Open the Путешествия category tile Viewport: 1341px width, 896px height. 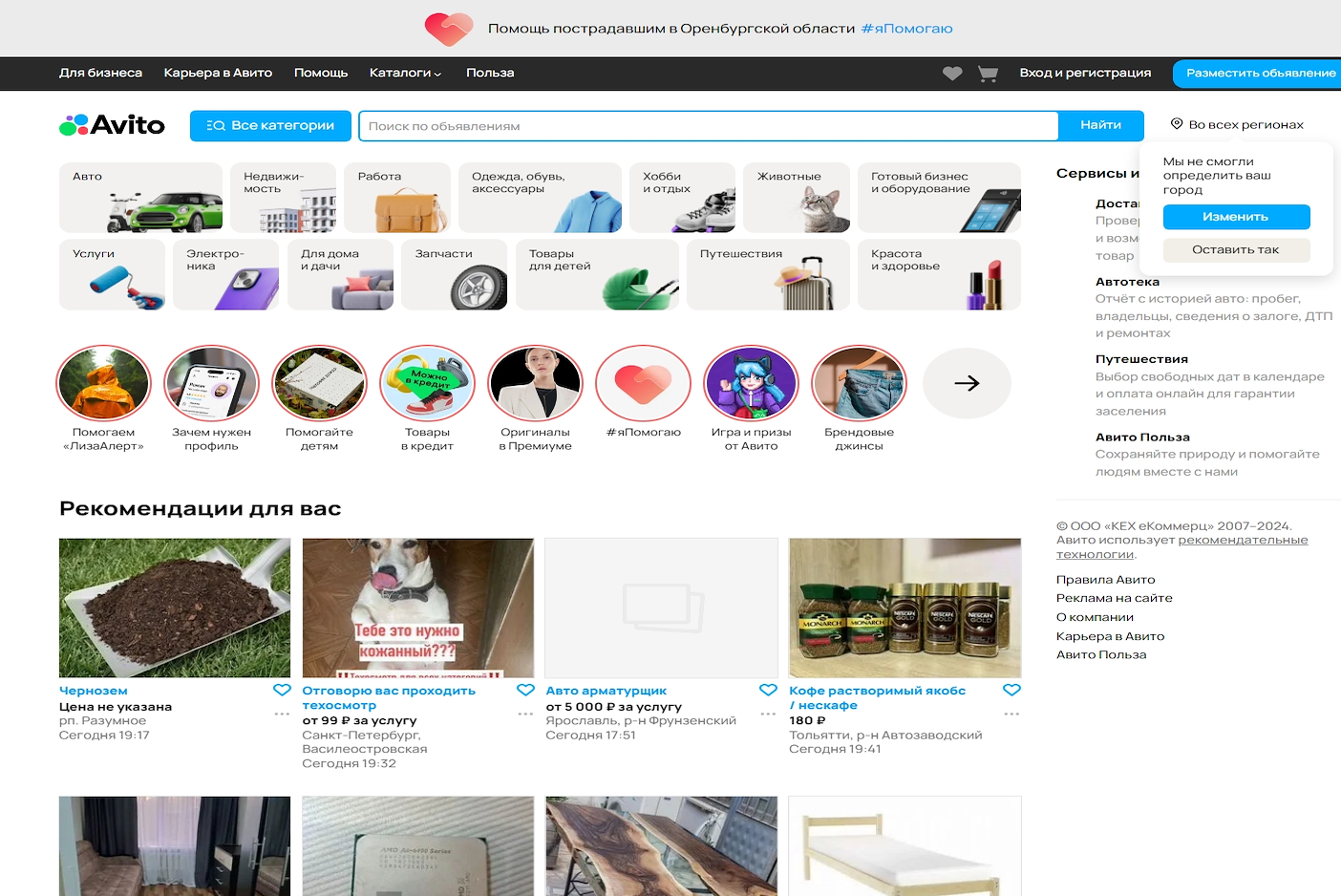coord(768,275)
